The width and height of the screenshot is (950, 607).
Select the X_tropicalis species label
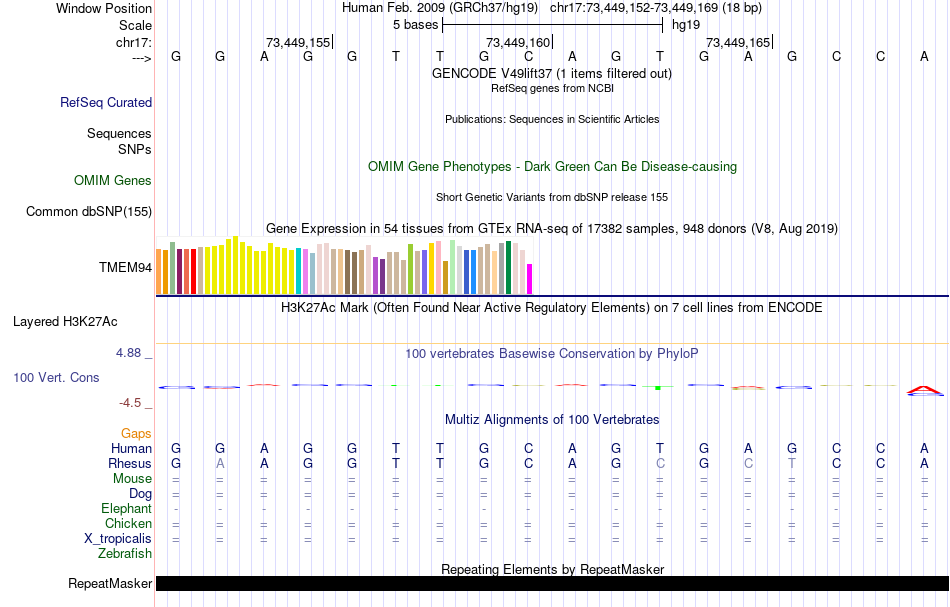[118, 539]
